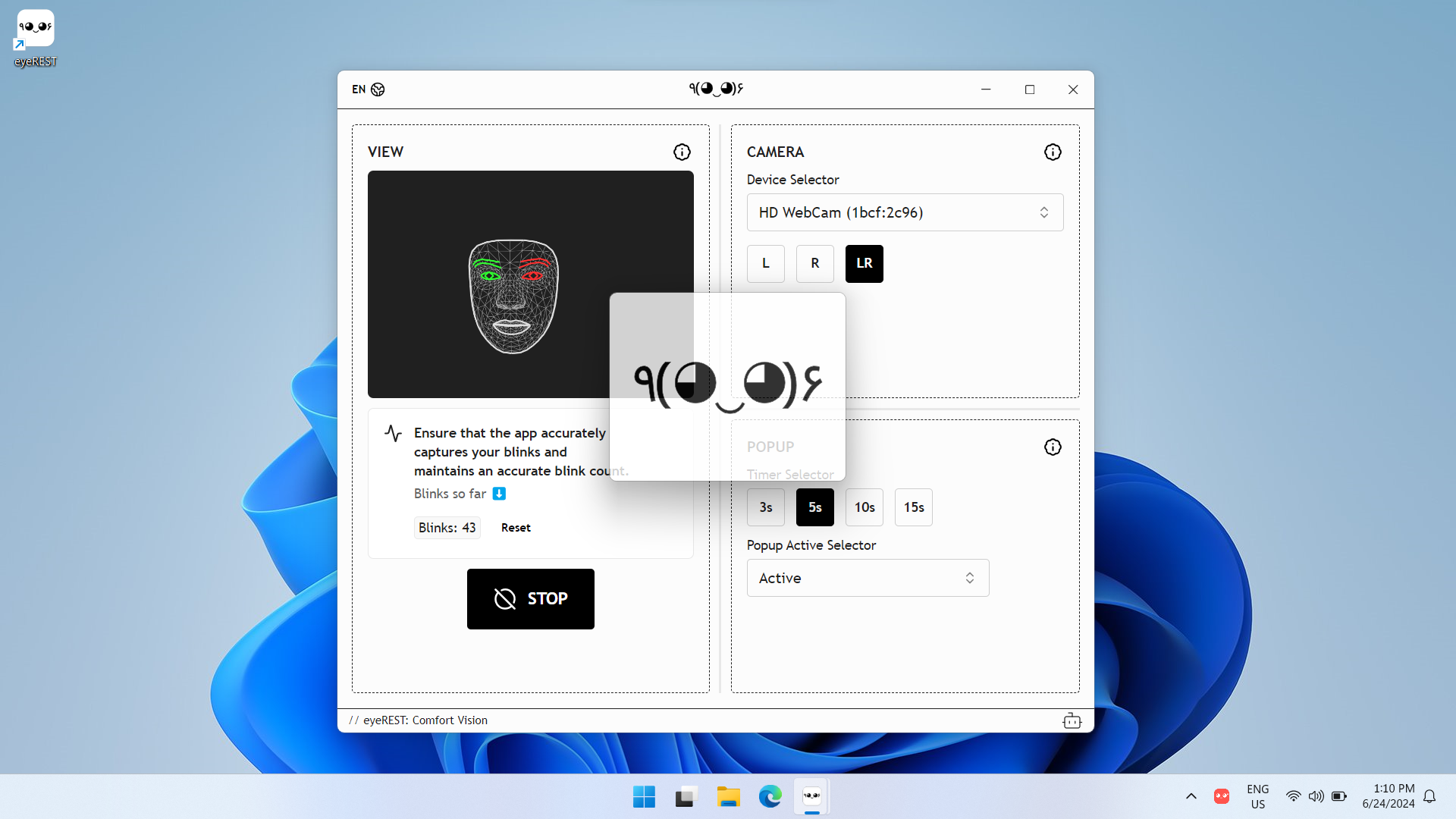The image size is (1456, 819).
Task: Set popup timer to 15s
Action: (x=913, y=507)
